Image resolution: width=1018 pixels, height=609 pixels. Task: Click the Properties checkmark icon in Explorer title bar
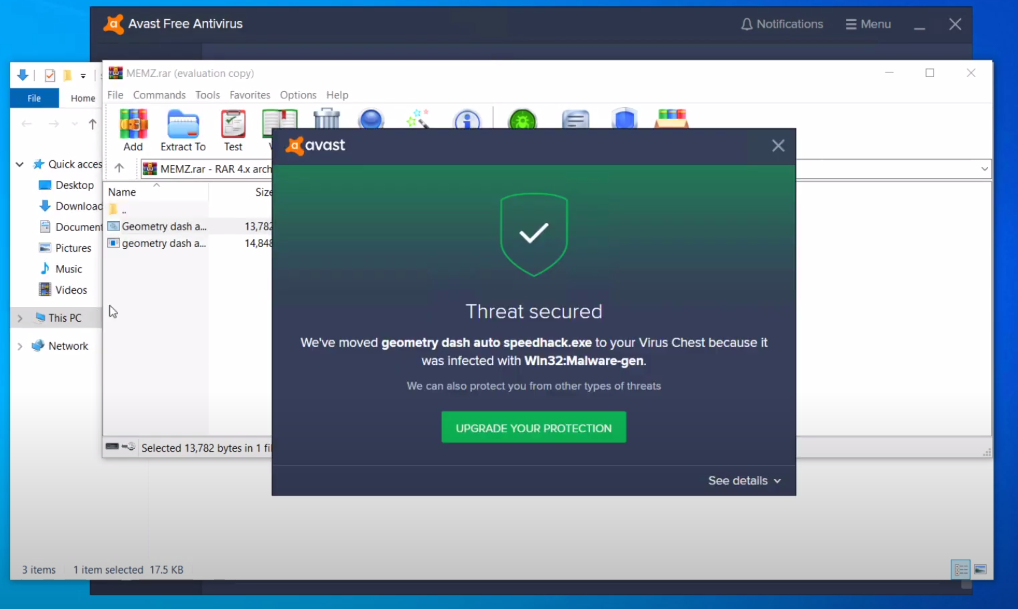[50, 75]
